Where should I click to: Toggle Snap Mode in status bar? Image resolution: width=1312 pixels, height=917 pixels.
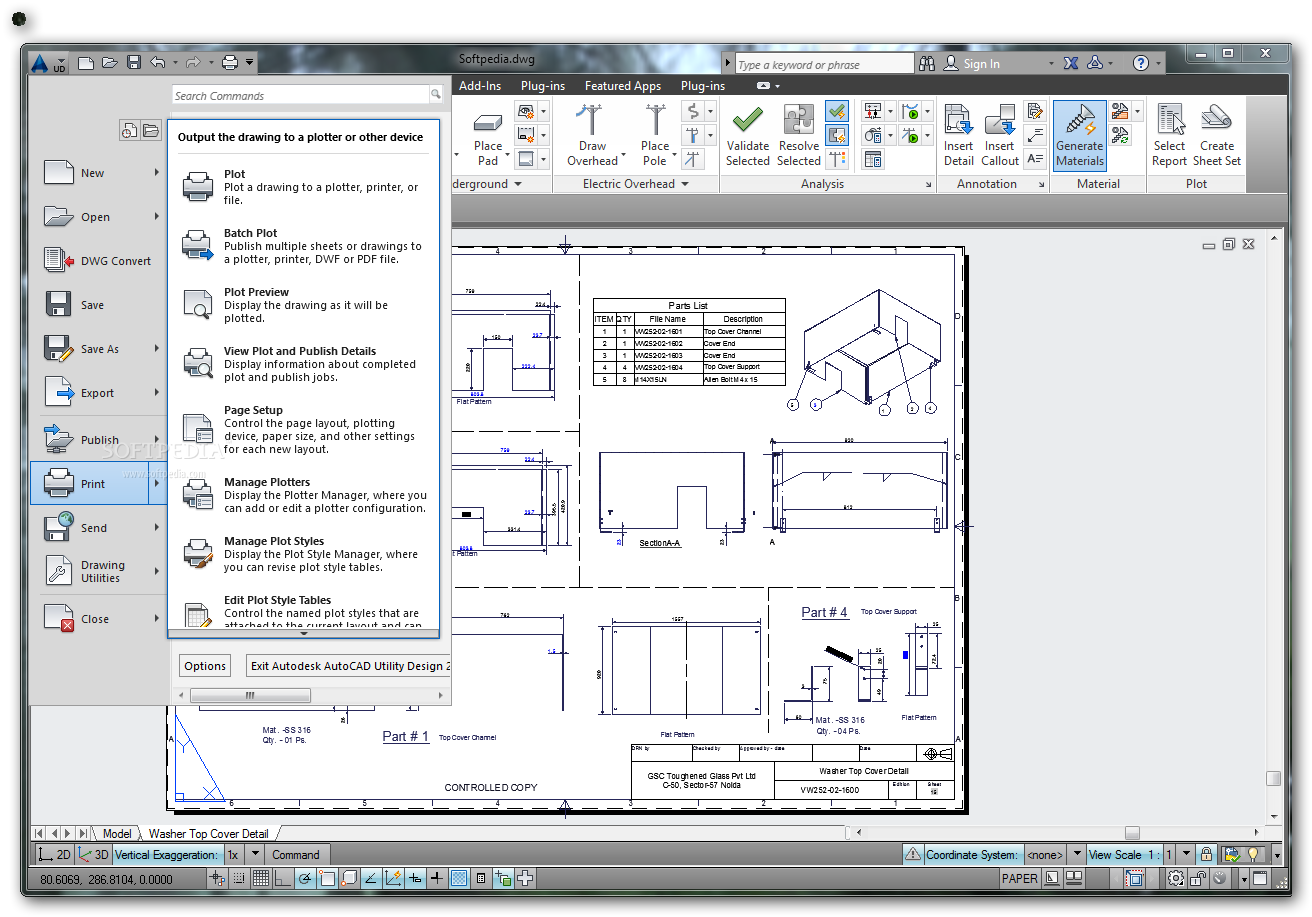click(x=238, y=879)
